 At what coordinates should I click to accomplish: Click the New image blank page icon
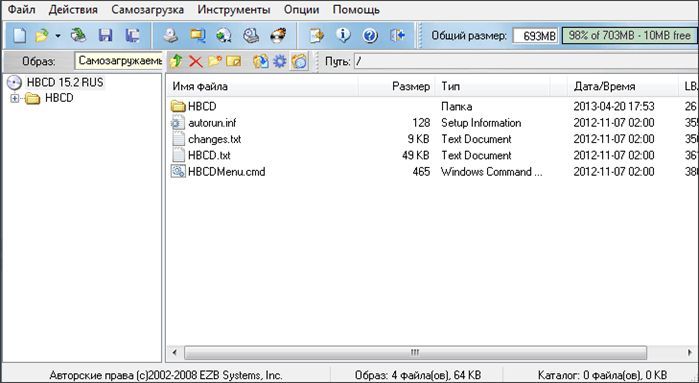pos(19,35)
